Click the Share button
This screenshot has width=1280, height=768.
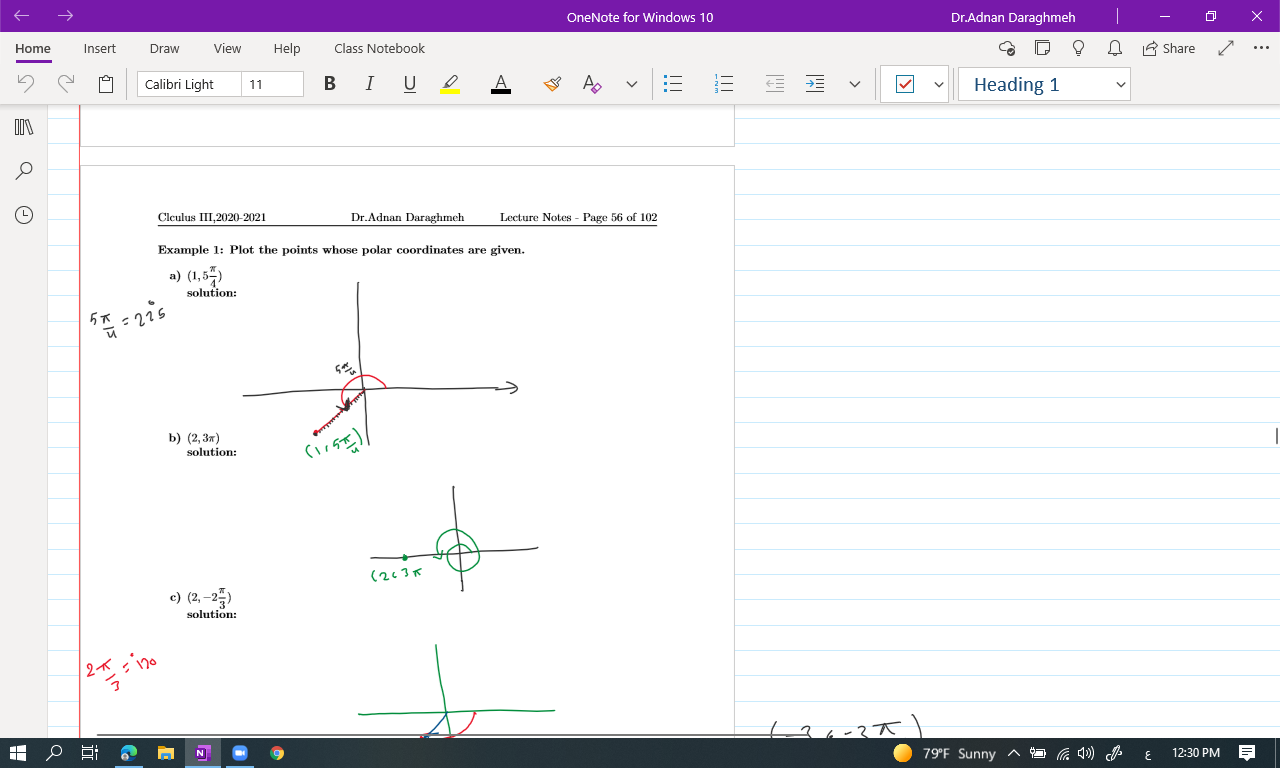pyautogui.click(x=1168, y=48)
